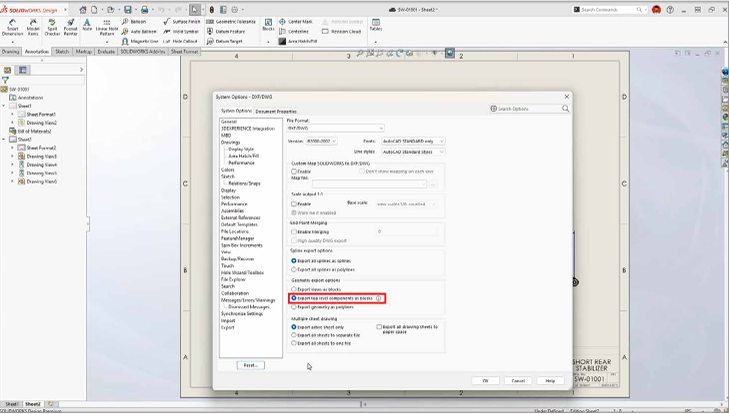
Task: Enable Scale output 1:1 checkbox
Action: tap(294, 204)
